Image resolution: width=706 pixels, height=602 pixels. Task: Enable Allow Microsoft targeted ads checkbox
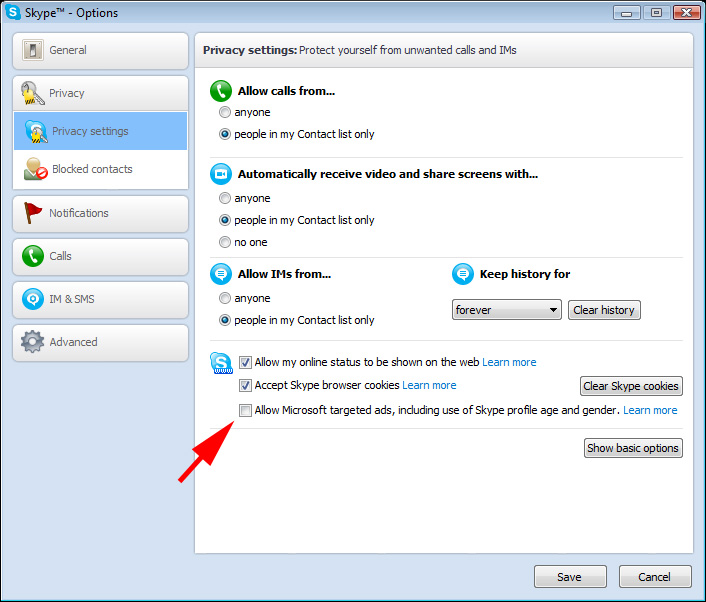pos(245,410)
